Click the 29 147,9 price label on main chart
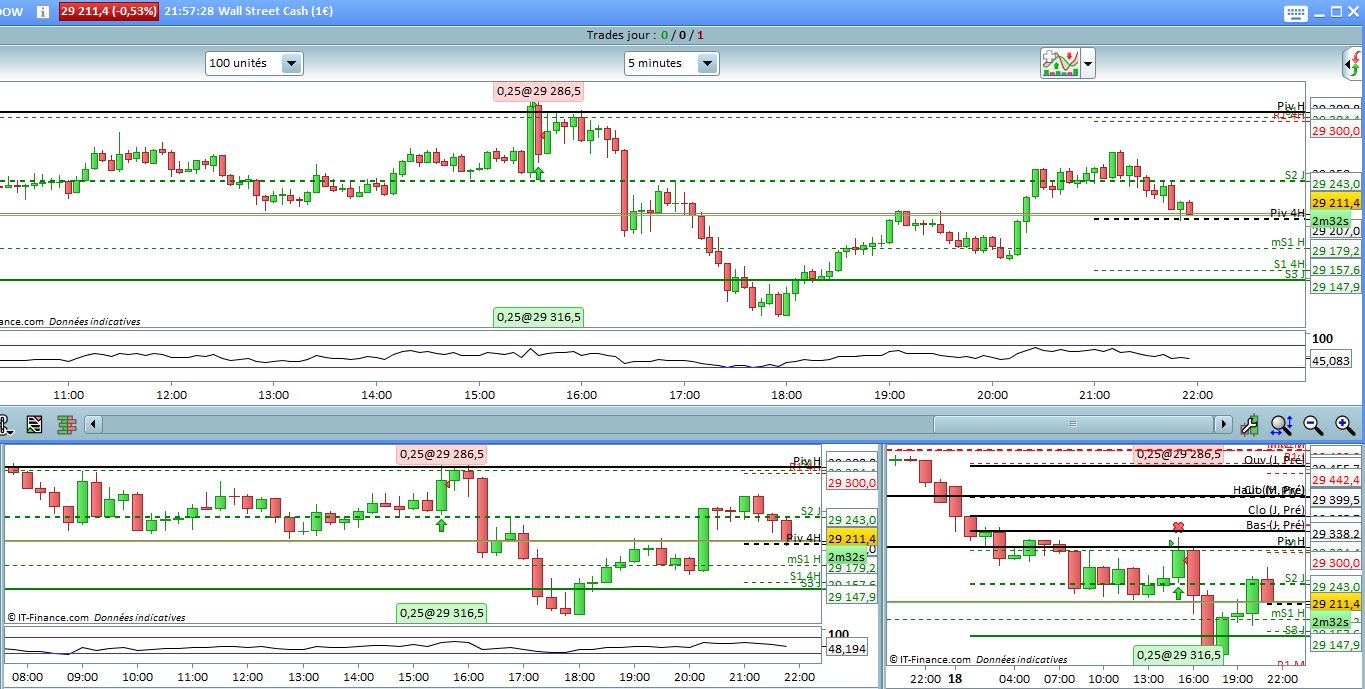The height and width of the screenshot is (689, 1365). [1336, 287]
